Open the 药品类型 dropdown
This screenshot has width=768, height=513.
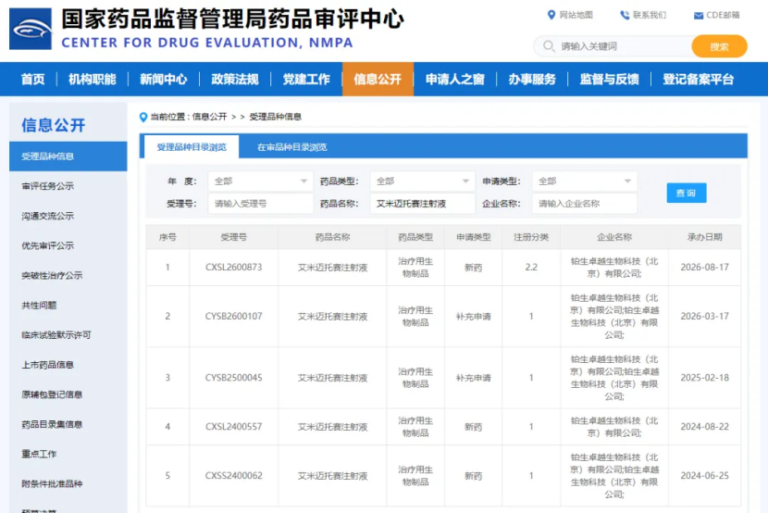click(x=422, y=181)
